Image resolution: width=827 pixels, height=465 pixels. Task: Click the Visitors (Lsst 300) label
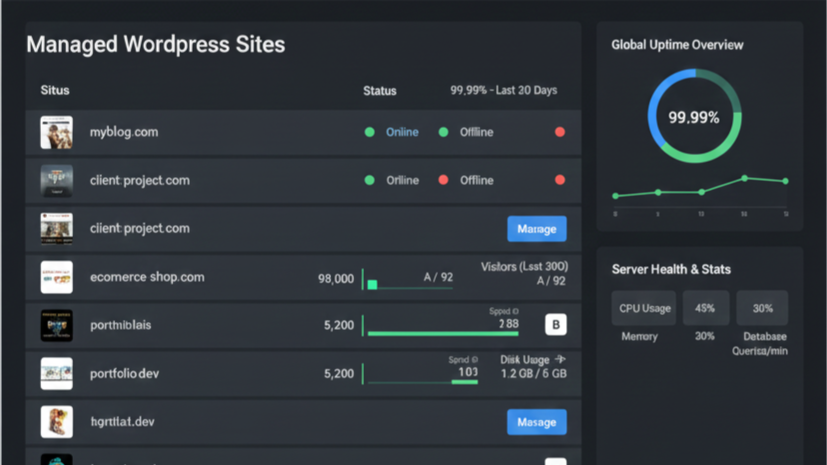[524, 267]
